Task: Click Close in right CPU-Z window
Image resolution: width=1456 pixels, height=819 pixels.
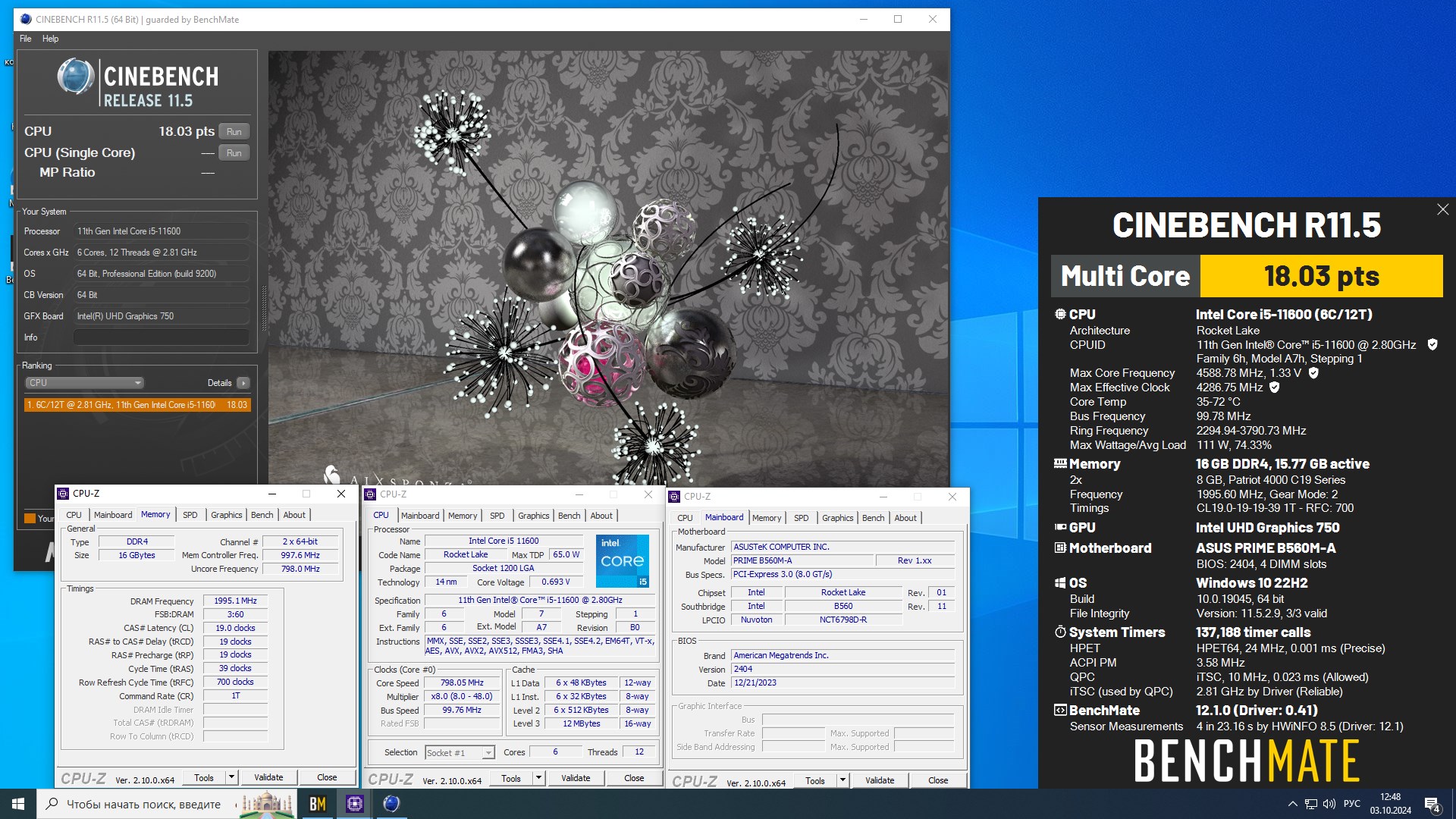Action: (x=938, y=780)
